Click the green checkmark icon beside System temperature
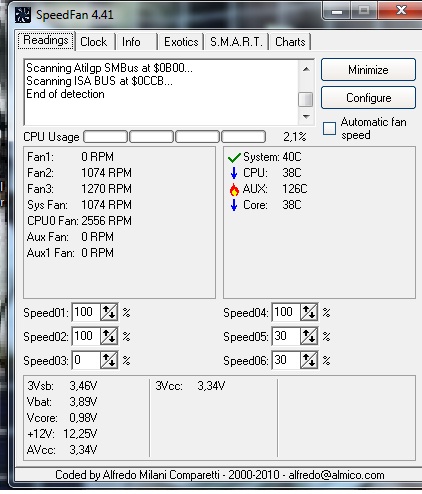The width and height of the screenshot is (422, 494). point(234,157)
